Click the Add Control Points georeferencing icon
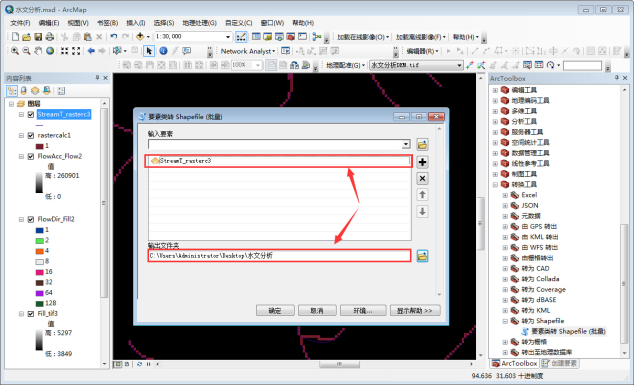This screenshot has width=634, height=386. tap(469, 65)
